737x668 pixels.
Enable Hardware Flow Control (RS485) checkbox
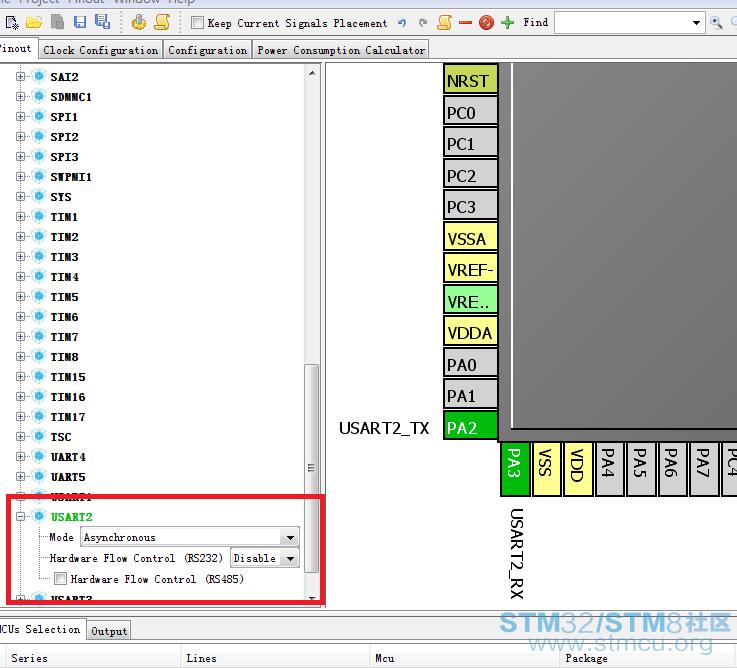60,578
